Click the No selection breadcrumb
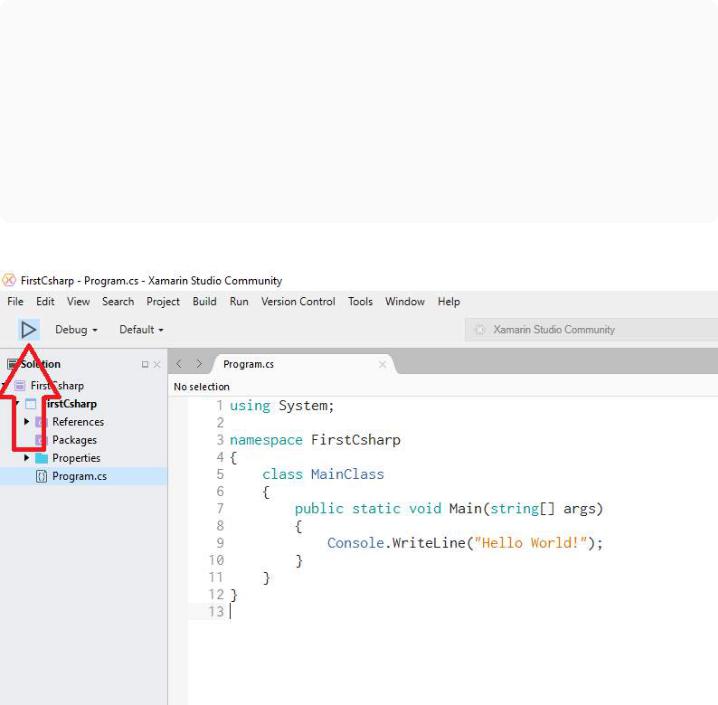The height and width of the screenshot is (705, 718). pyautogui.click(x=201, y=387)
